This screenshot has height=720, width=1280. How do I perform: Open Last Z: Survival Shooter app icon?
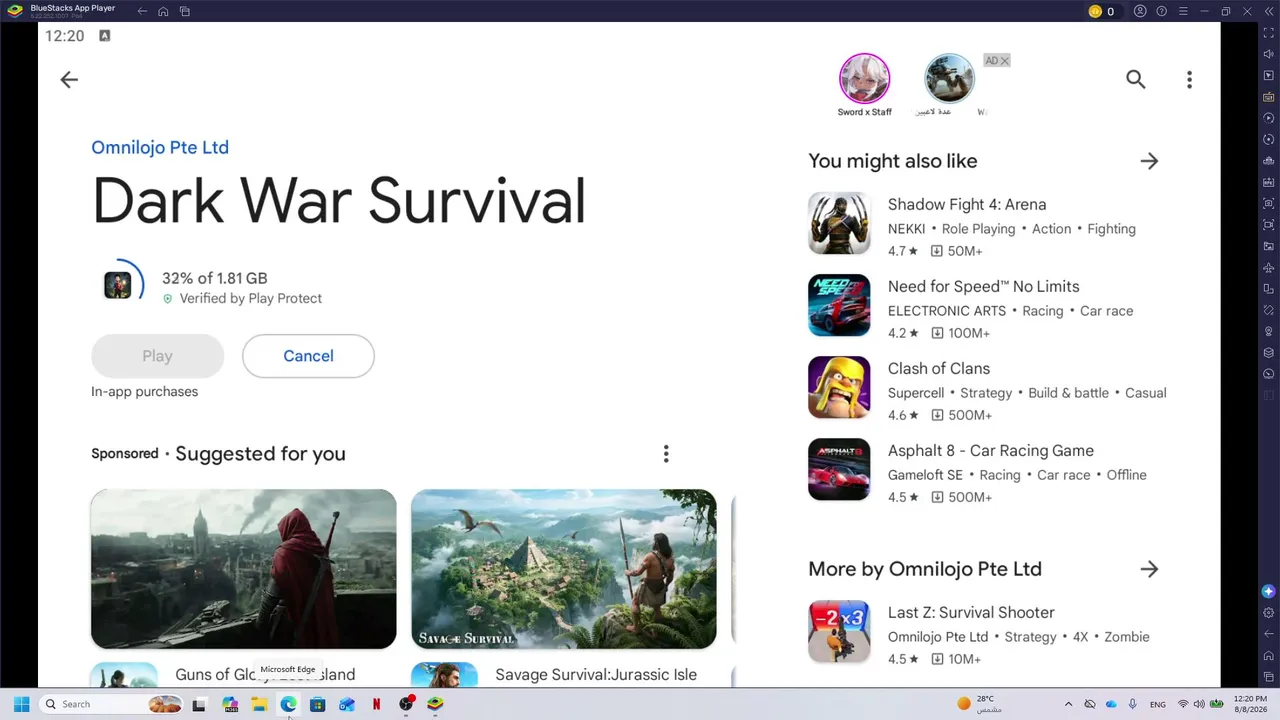click(x=839, y=631)
